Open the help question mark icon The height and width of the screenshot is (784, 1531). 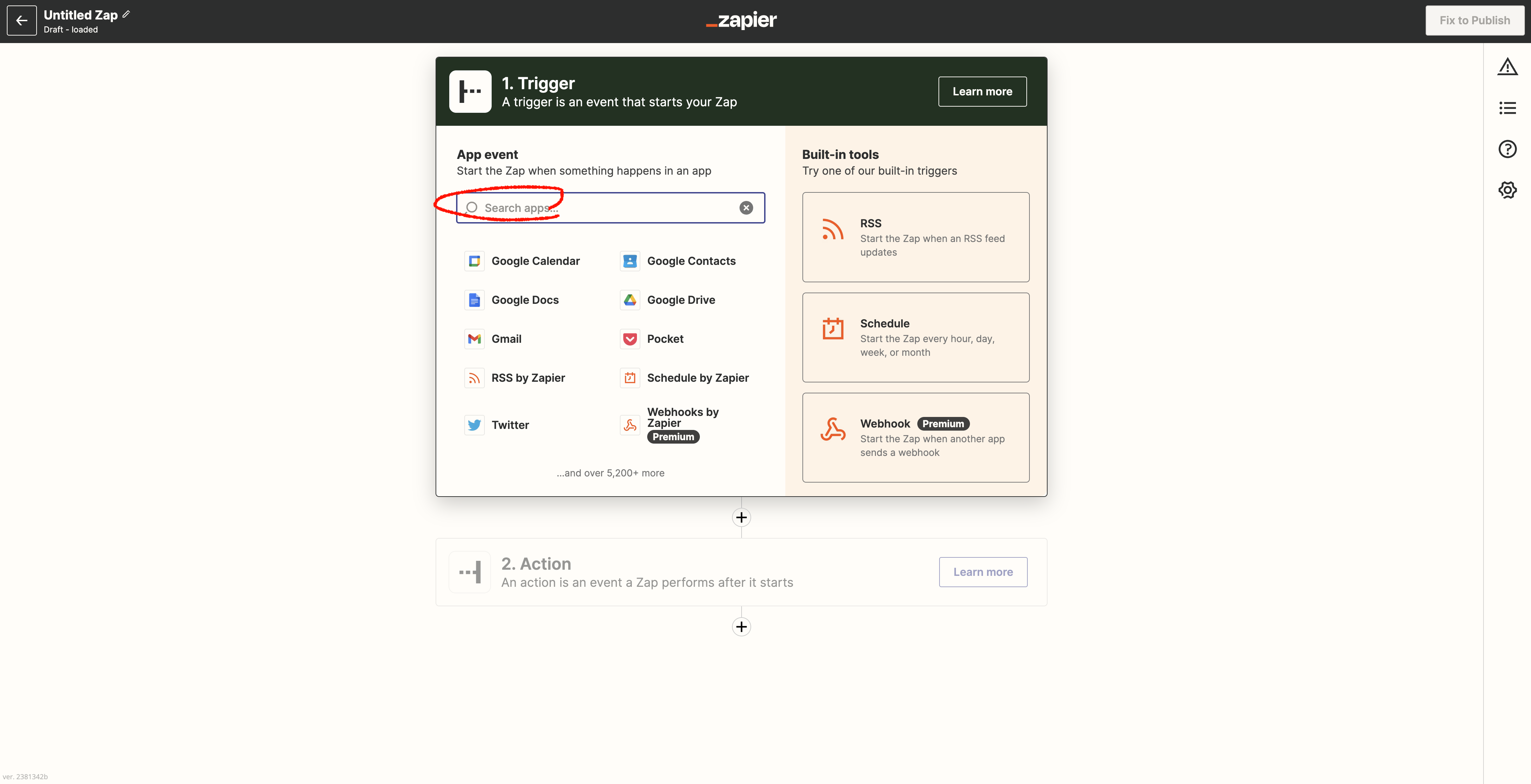point(1507,148)
